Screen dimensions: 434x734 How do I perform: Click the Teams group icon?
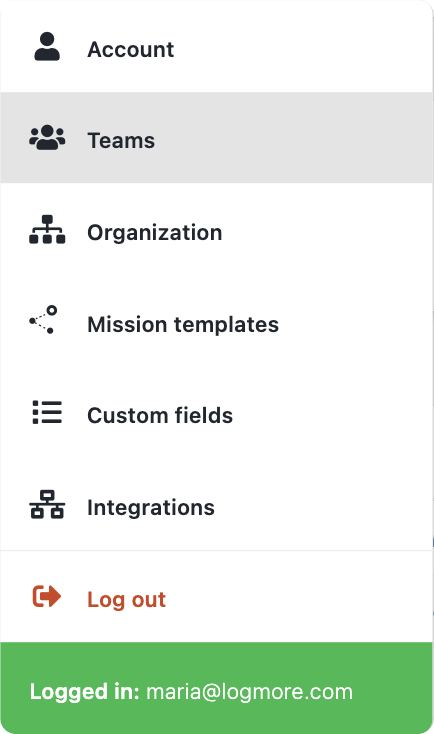point(47,138)
